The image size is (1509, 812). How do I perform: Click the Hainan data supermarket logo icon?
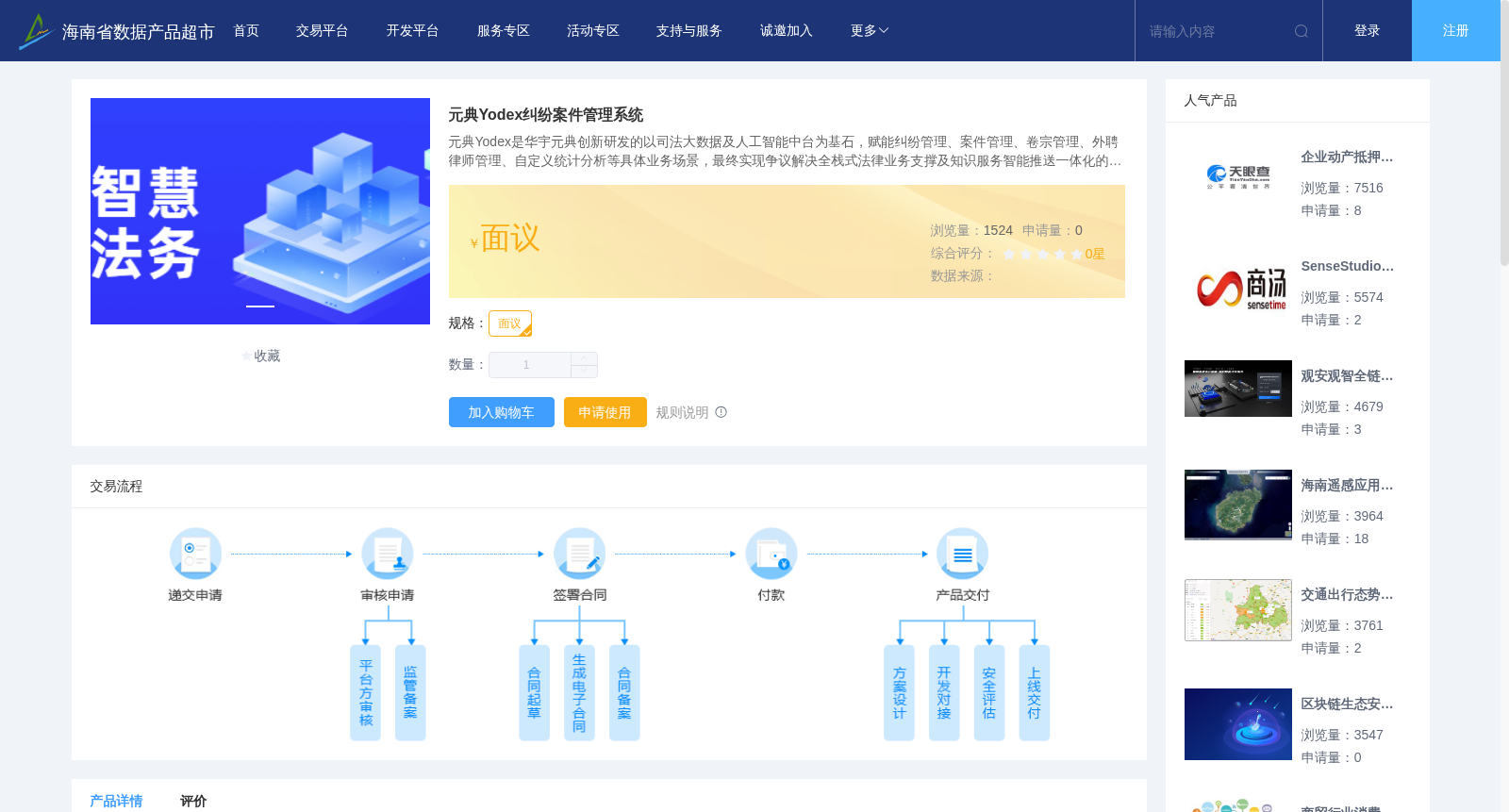pyautogui.click(x=36, y=31)
